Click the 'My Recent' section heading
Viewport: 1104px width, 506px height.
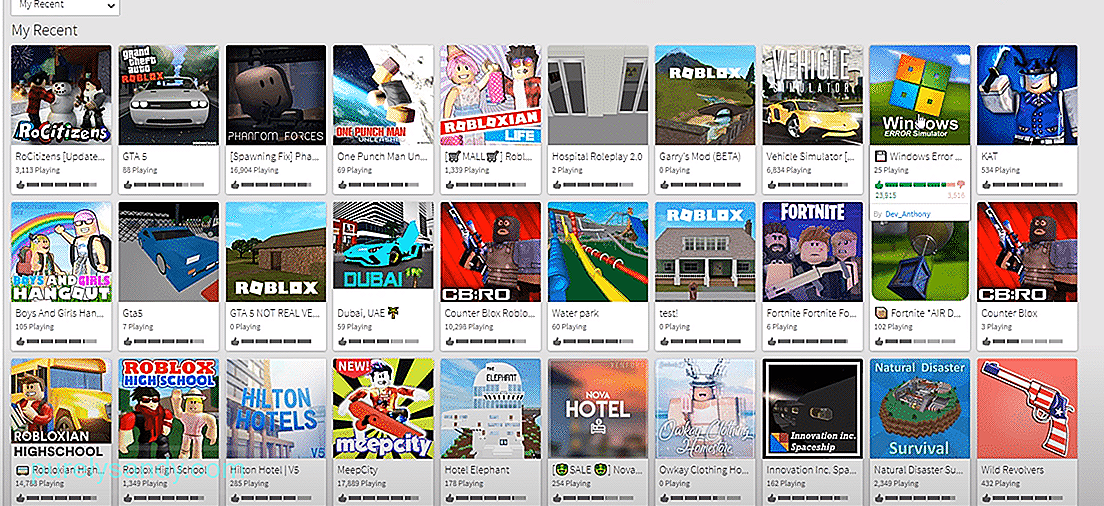[44, 30]
